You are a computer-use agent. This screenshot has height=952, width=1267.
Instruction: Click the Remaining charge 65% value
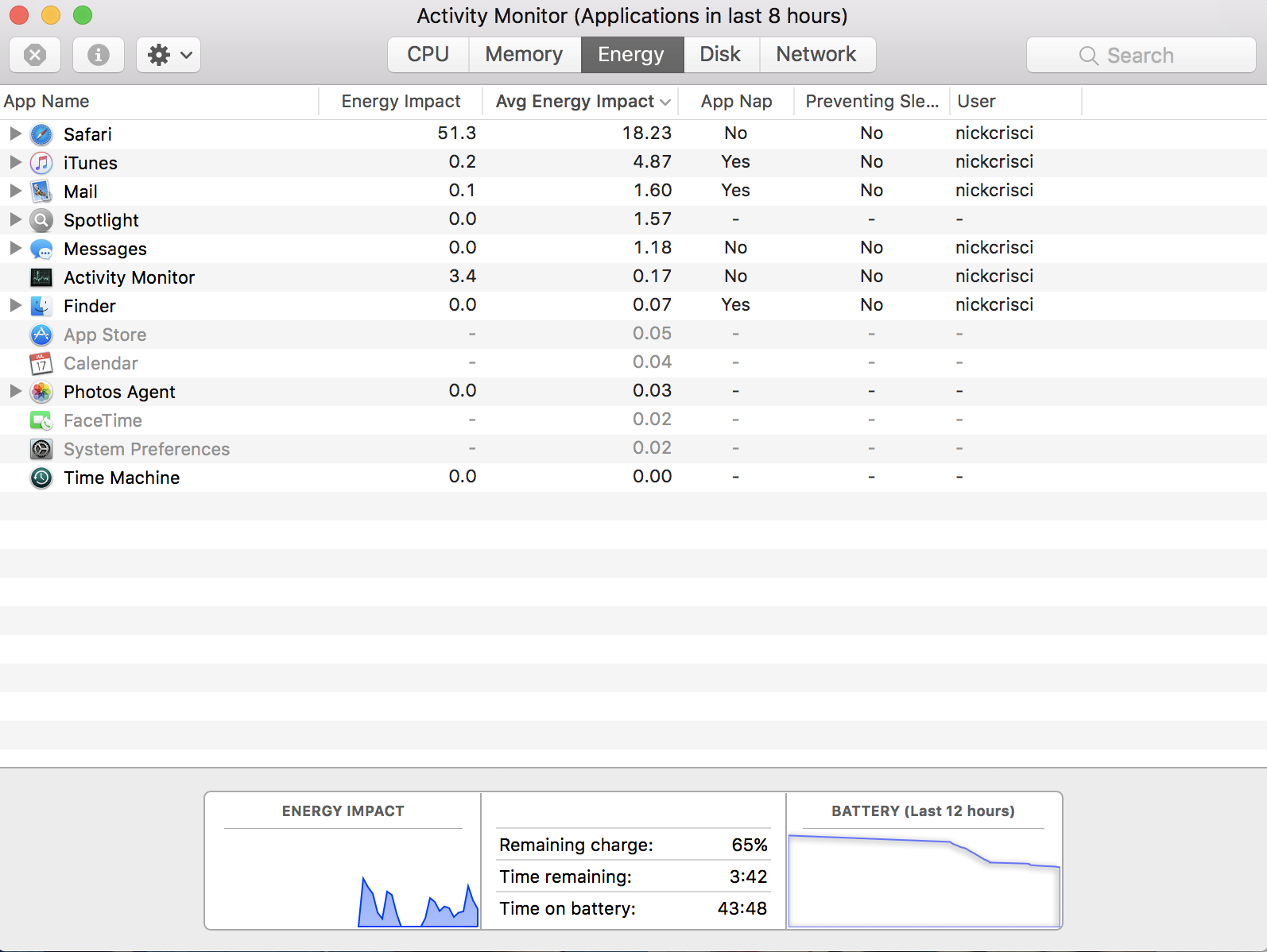click(750, 845)
